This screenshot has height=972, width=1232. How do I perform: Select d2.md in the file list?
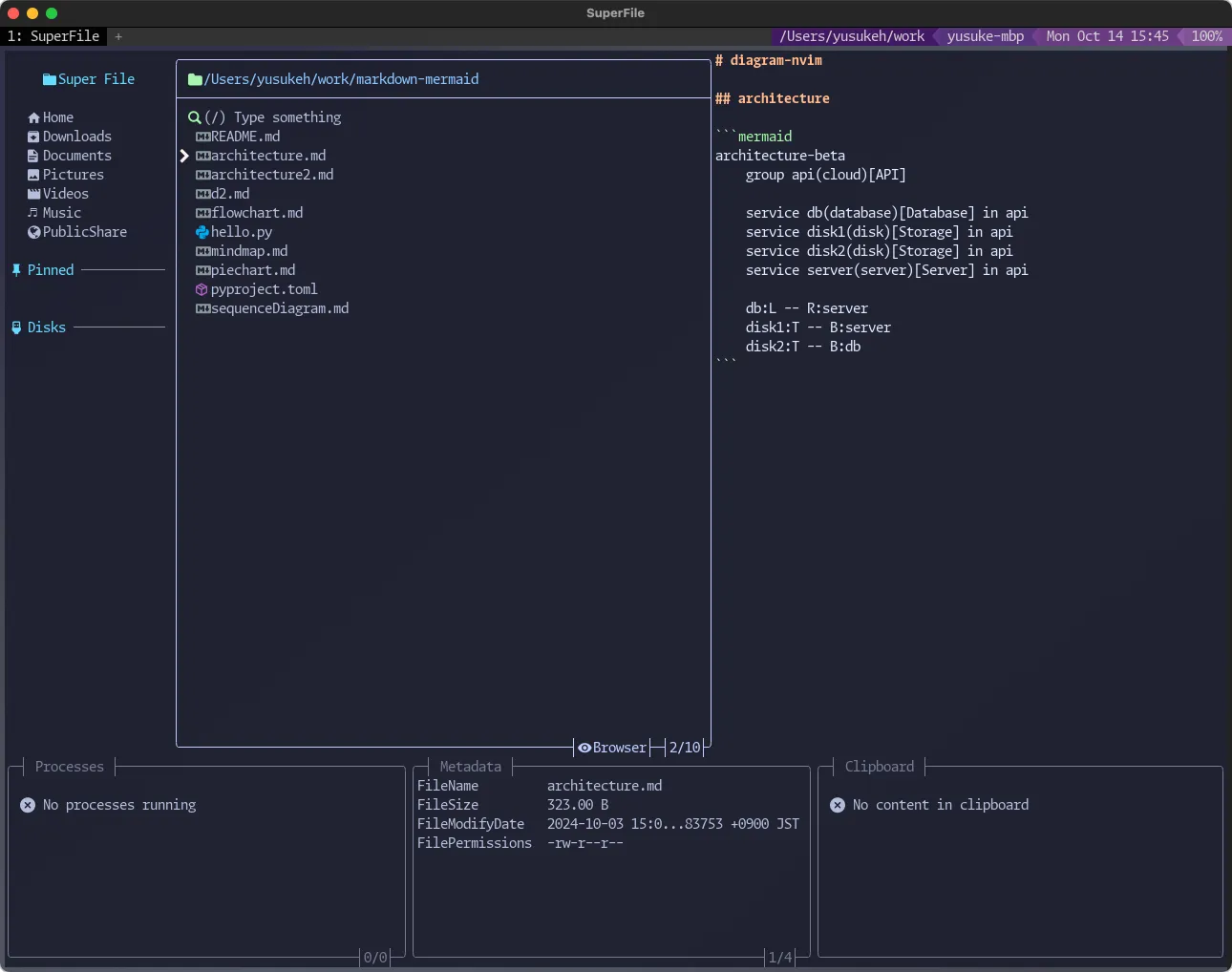click(x=230, y=194)
